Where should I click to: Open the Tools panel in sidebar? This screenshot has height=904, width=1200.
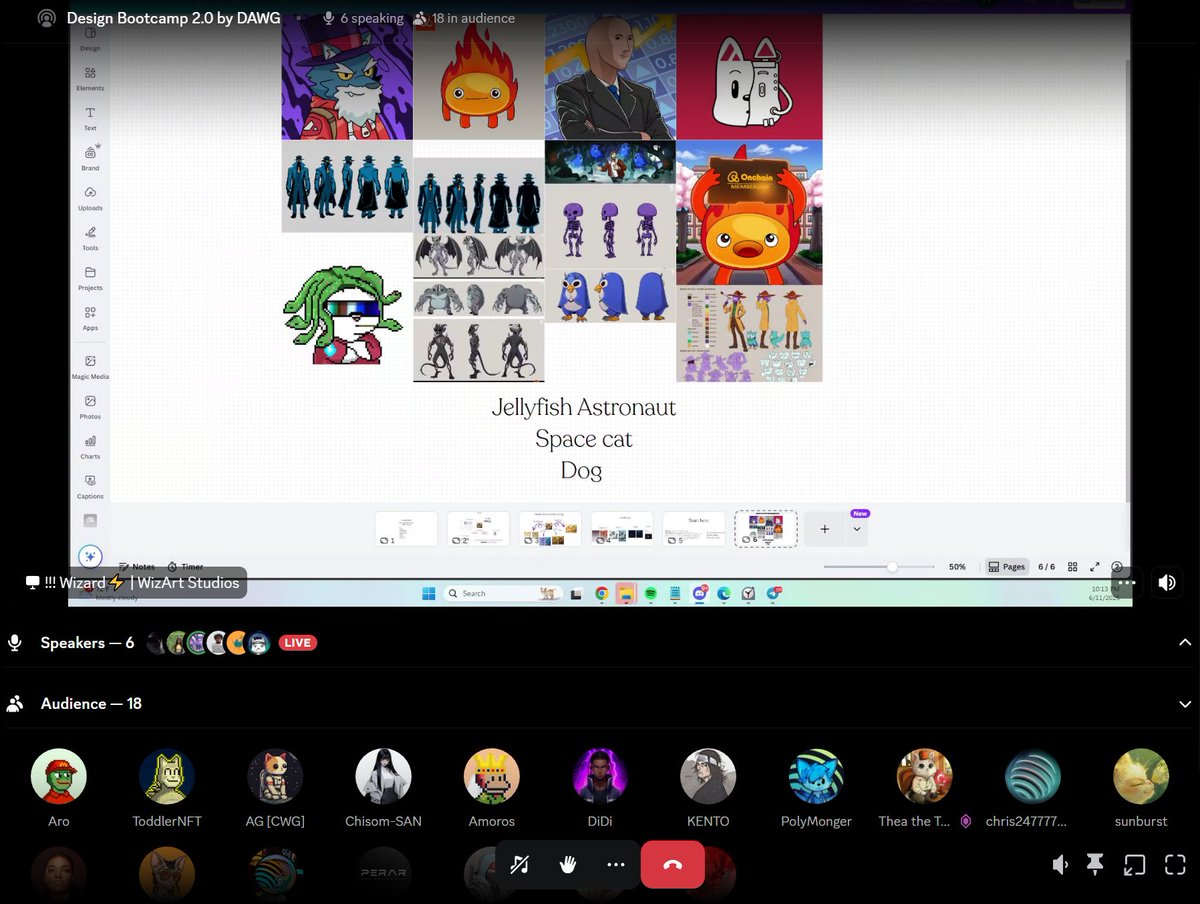click(90, 237)
